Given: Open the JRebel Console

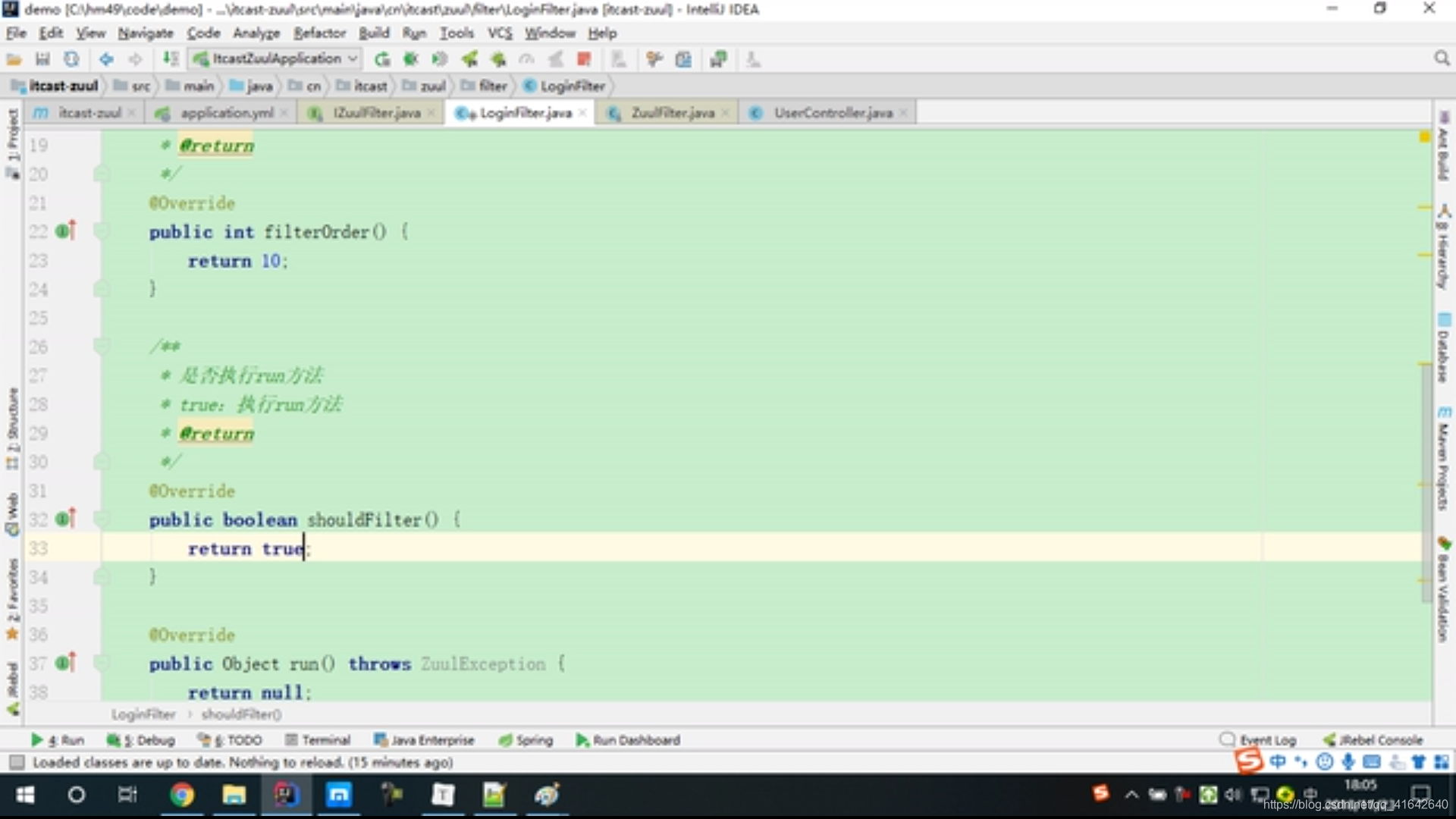Looking at the screenshot, I should (x=1373, y=740).
